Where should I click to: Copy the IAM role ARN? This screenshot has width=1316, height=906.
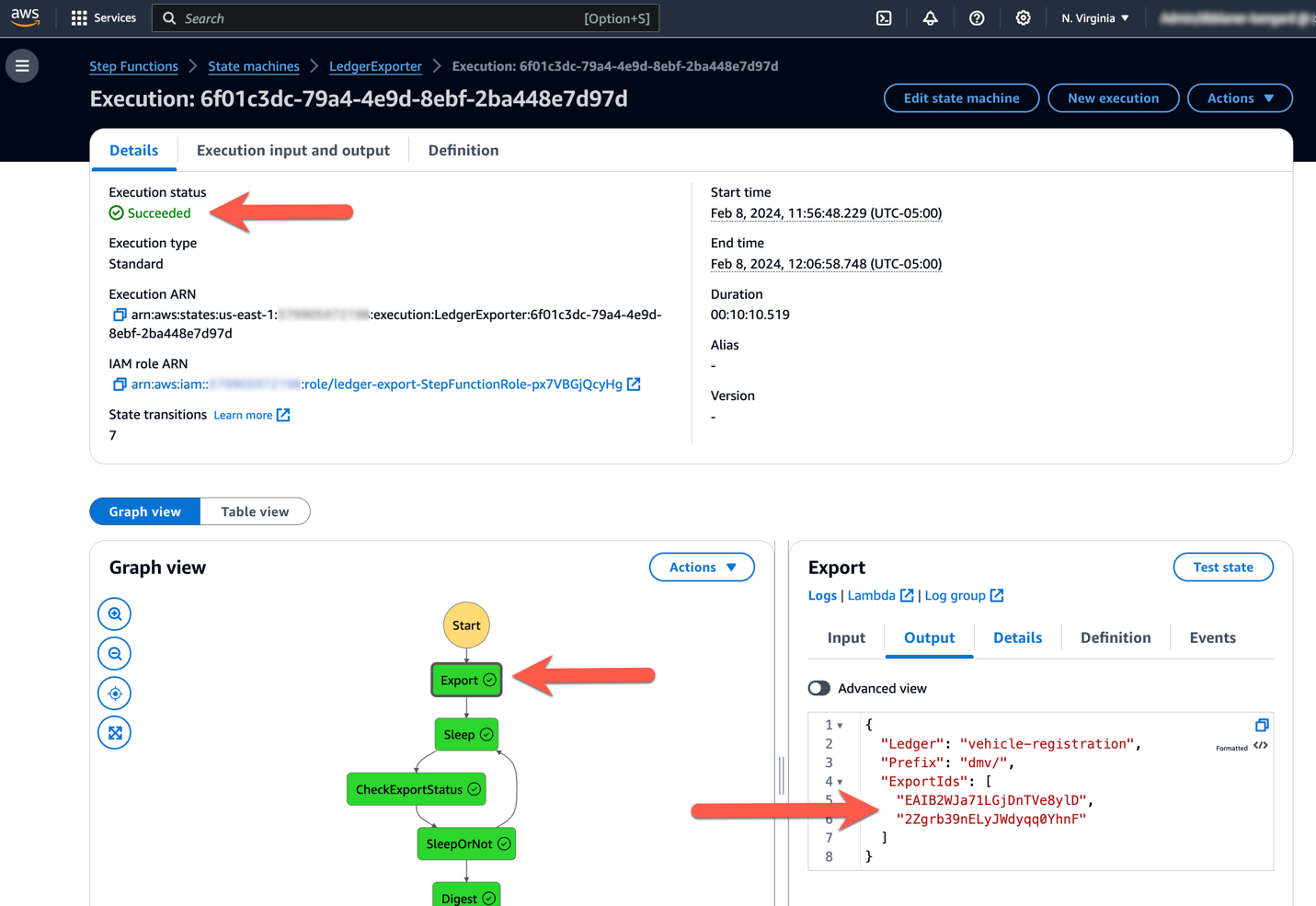120,384
